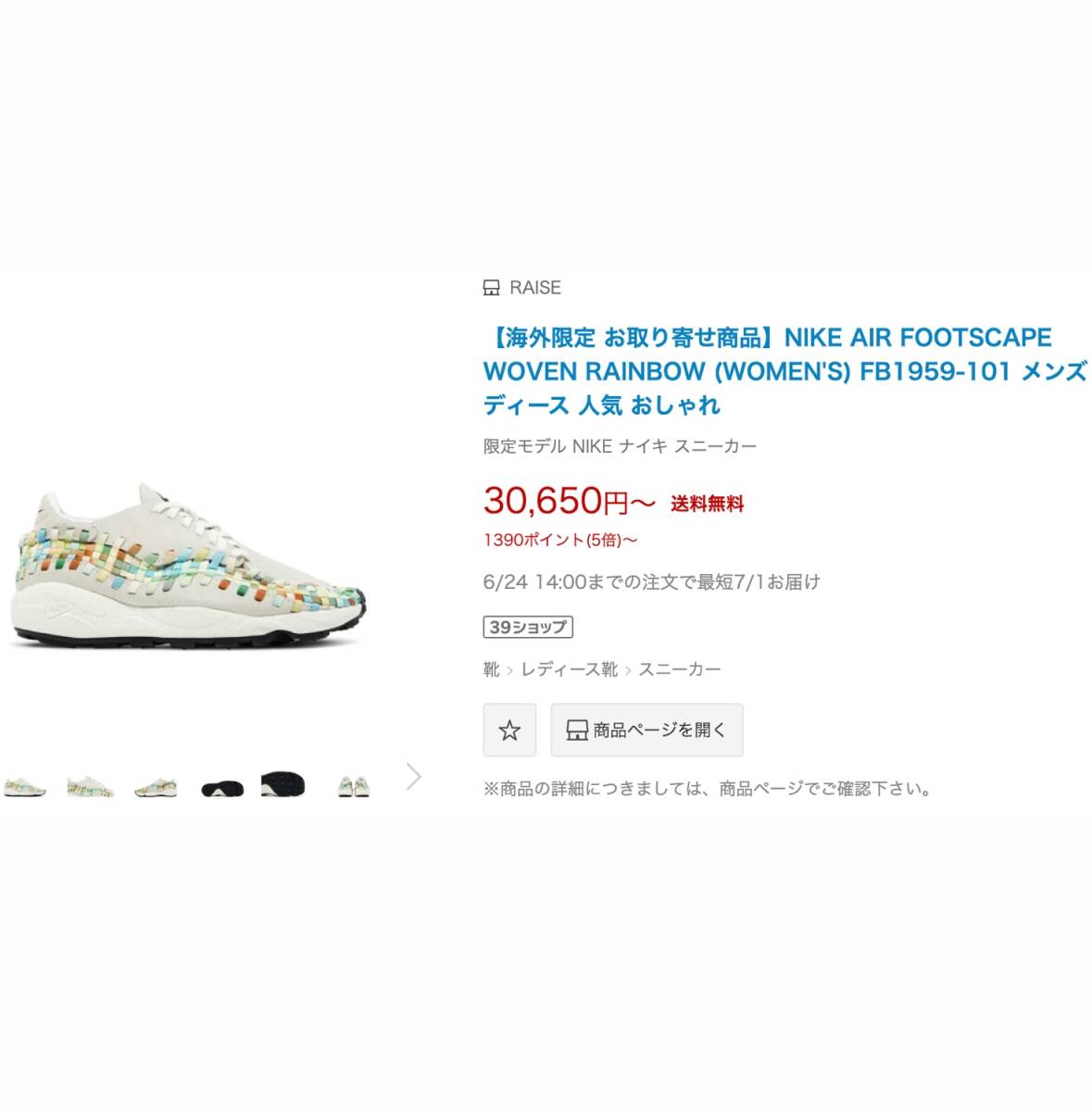
Task: Open the 商品ページを開く button
Action: (646, 730)
